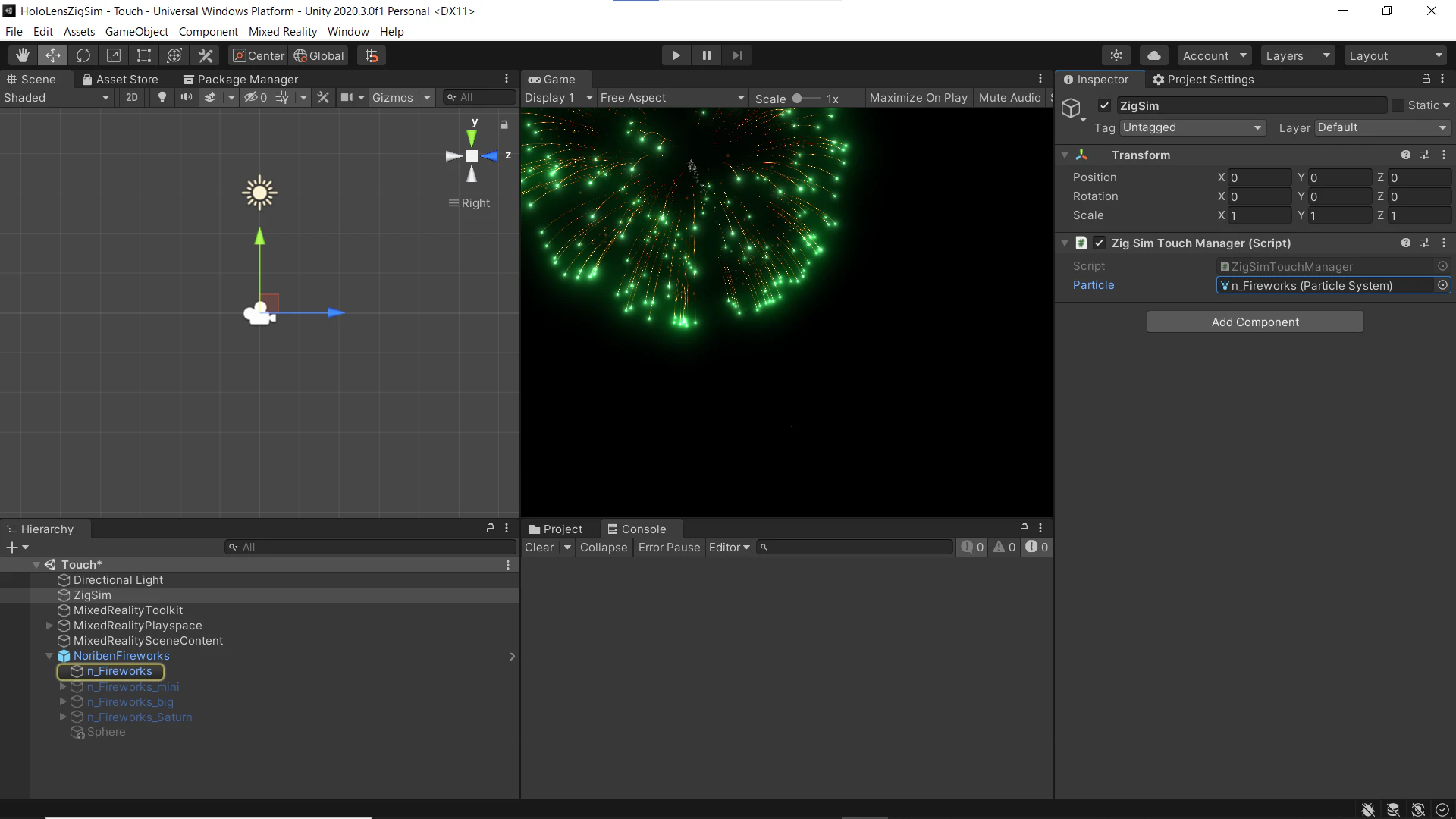Viewport: 1456px width, 819px height.
Task: Toggle scene lighting bulb
Action: point(162,97)
